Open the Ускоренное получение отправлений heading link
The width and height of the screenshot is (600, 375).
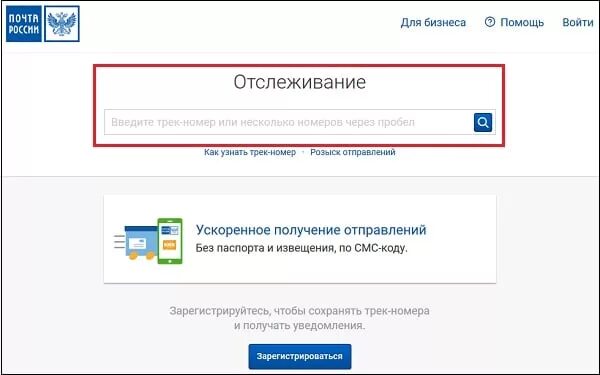[x=311, y=230]
